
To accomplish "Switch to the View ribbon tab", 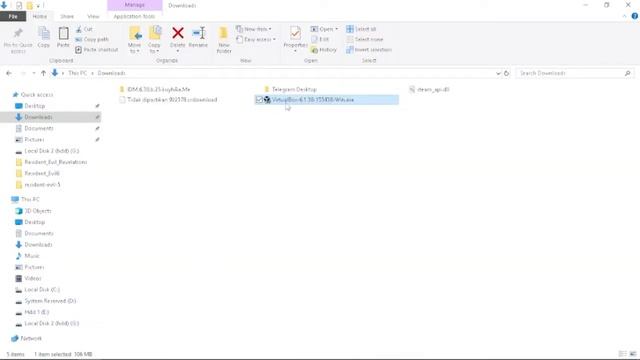I will (93, 16).
